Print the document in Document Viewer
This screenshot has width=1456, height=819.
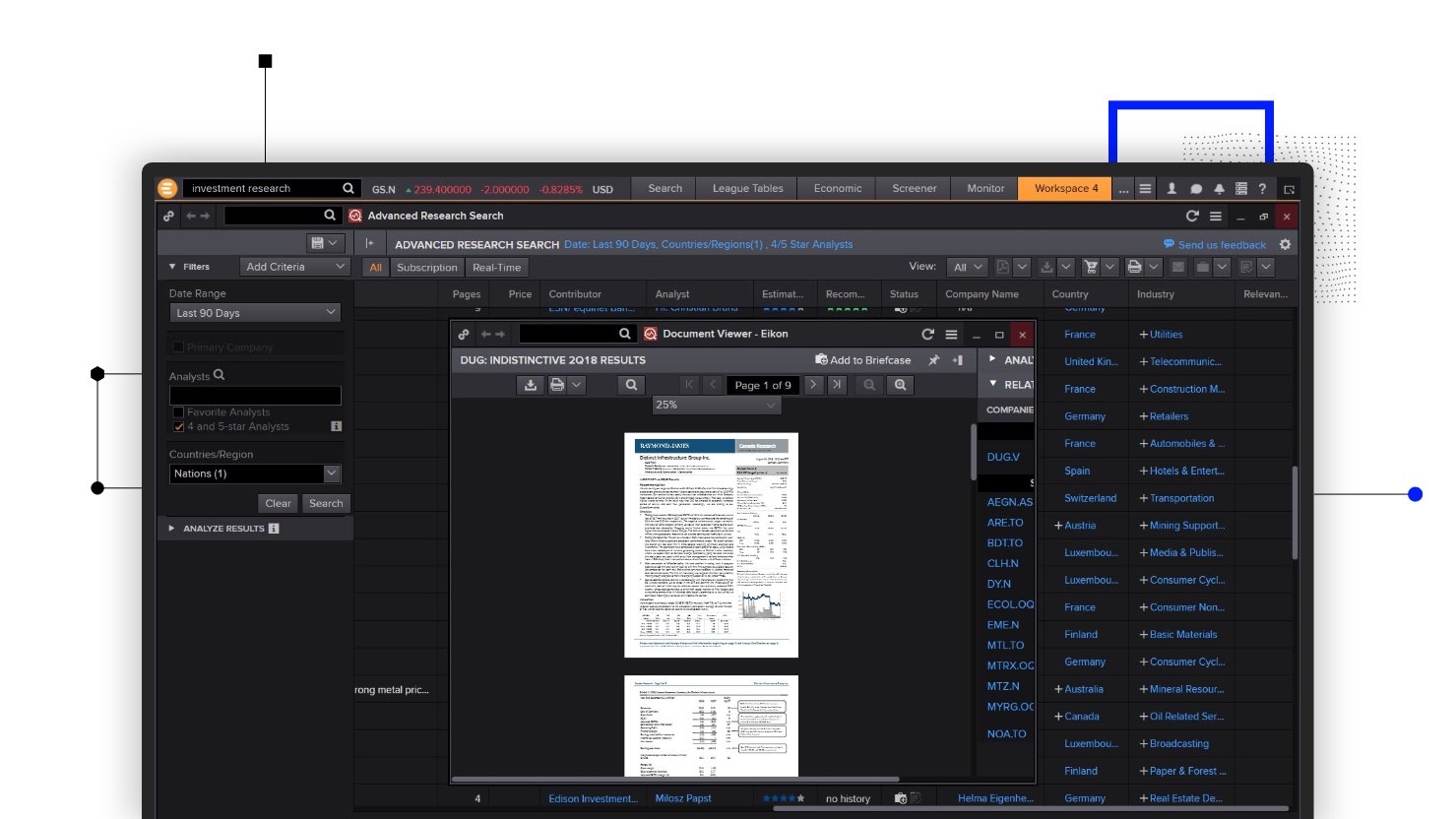pos(557,385)
